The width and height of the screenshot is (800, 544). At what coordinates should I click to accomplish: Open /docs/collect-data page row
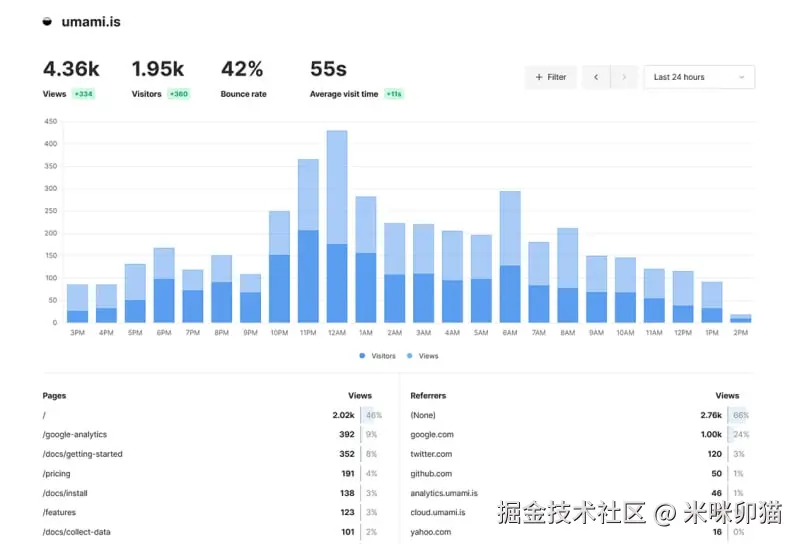pos(212,532)
